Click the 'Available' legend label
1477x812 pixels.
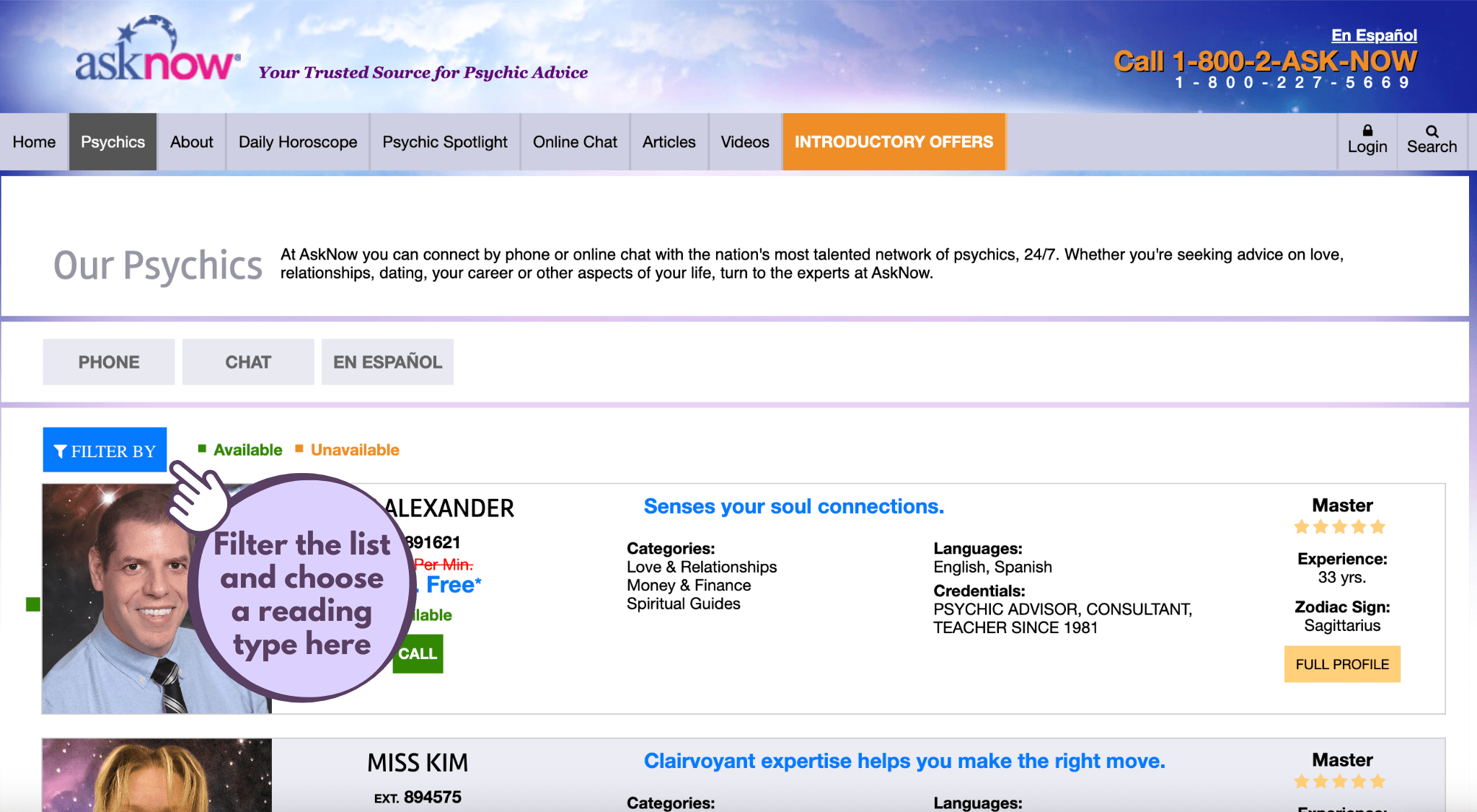coord(248,450)
